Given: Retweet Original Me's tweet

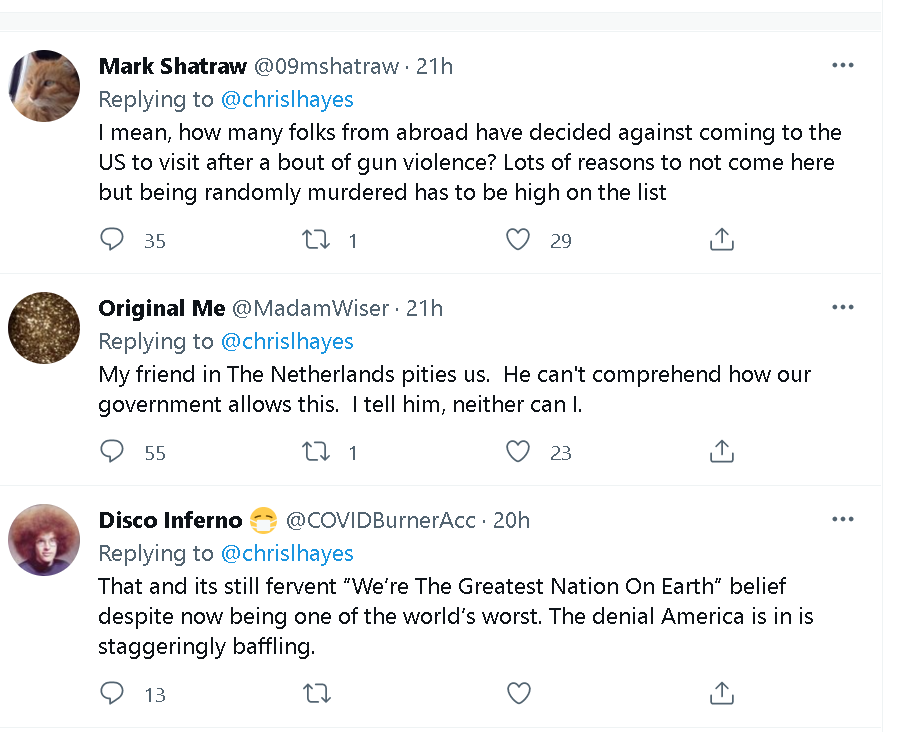Looking at the screenshot, I should click(316, 452).
